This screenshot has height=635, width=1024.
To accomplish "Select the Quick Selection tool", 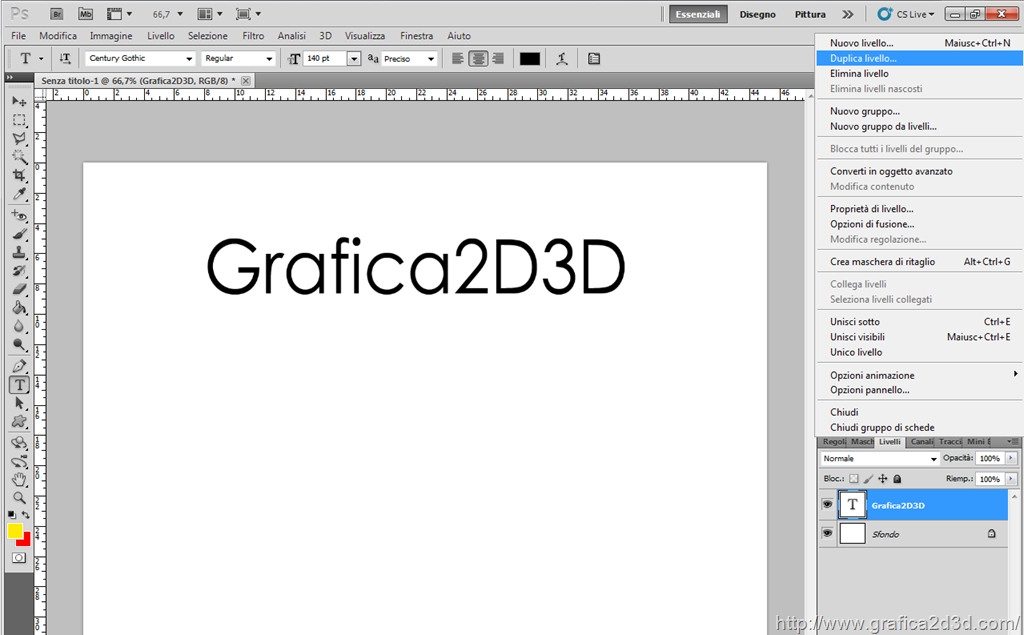I will 19,157.
